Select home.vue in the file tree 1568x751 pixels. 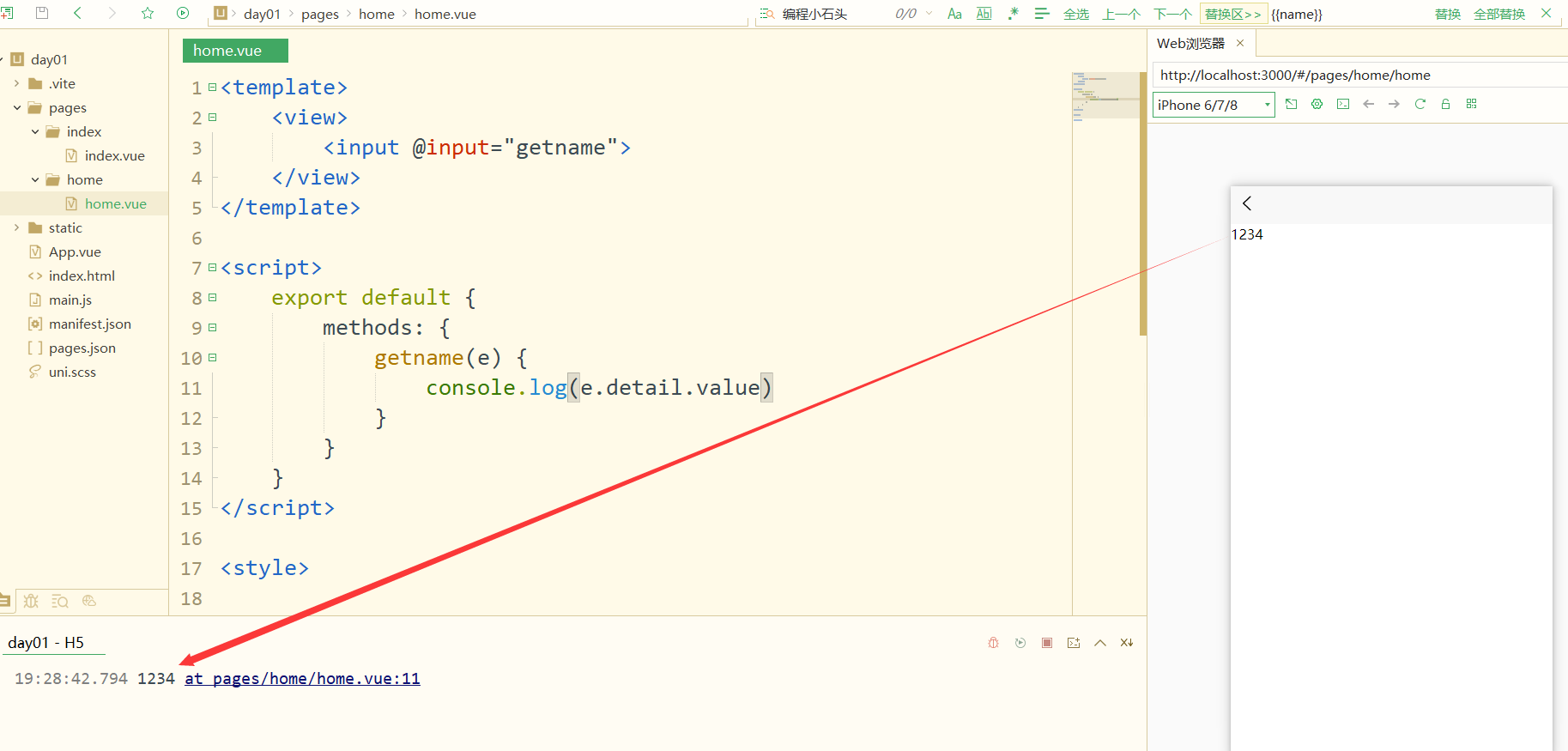click(115, 203)
